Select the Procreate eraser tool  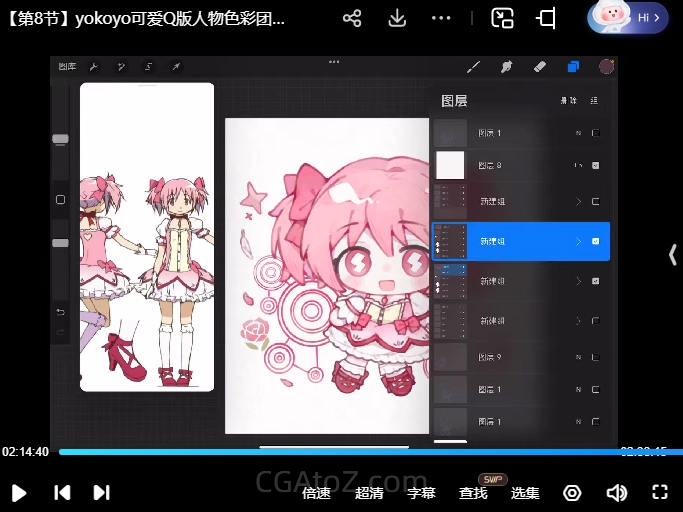540,67
